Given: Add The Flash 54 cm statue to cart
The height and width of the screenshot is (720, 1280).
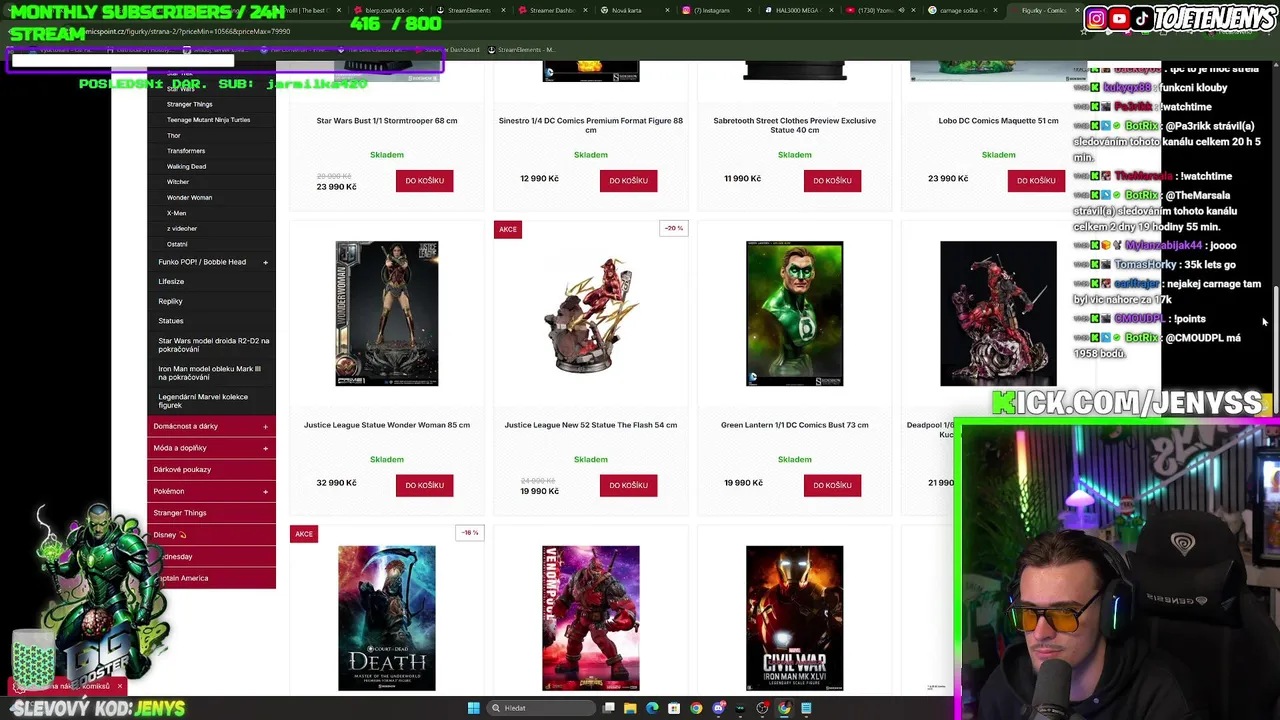Looking at the screenshot, I should 628,485.
